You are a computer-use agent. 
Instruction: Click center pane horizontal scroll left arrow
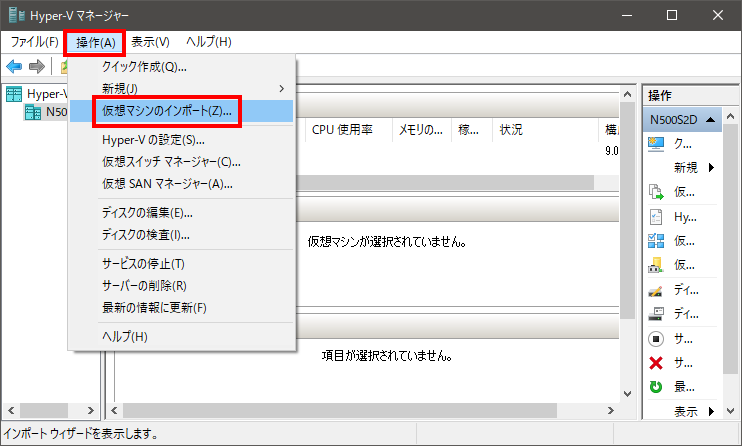(114, 410)
